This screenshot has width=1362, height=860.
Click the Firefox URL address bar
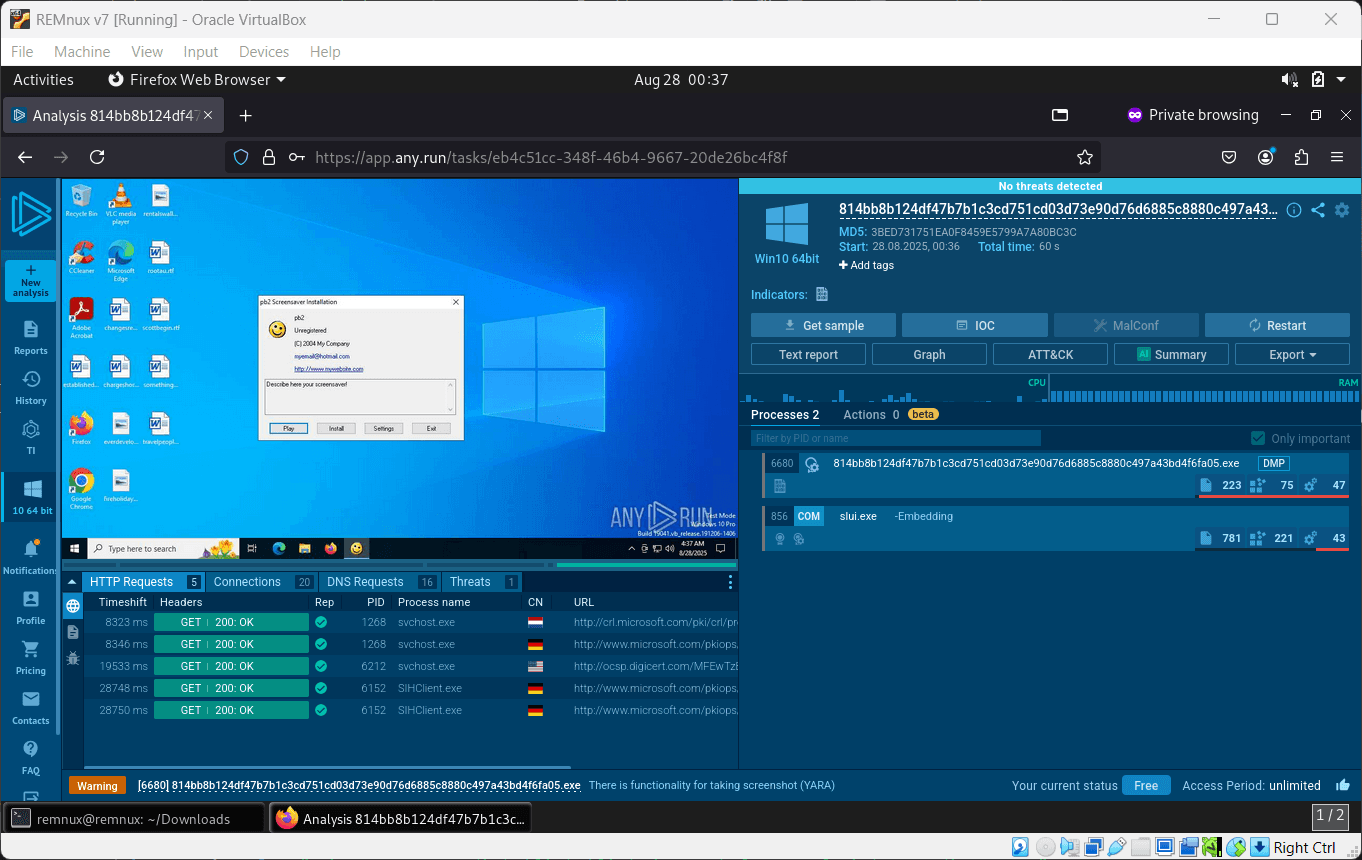point(665,157)
